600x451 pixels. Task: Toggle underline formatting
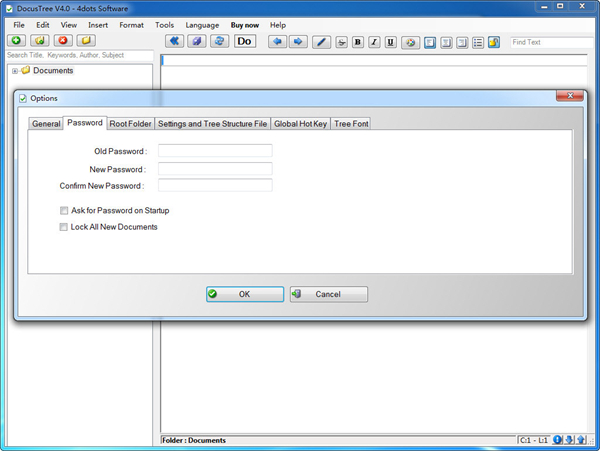pos(390,42)
